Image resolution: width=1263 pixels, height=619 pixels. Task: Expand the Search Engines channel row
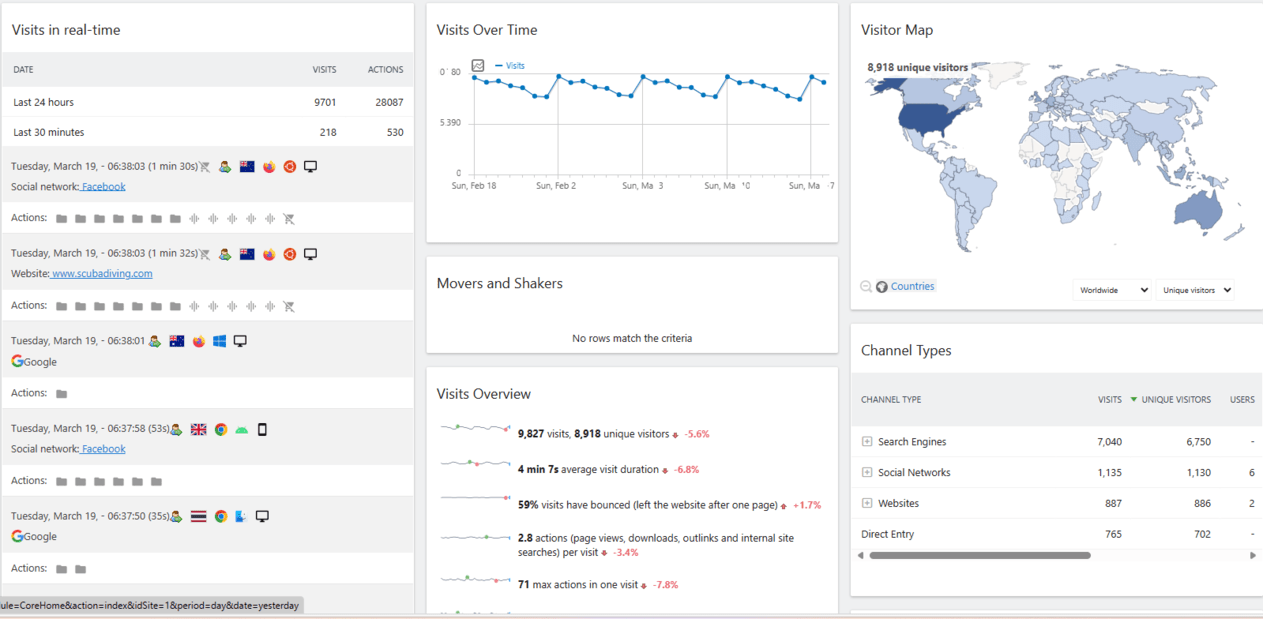click(x=867, y=442)
